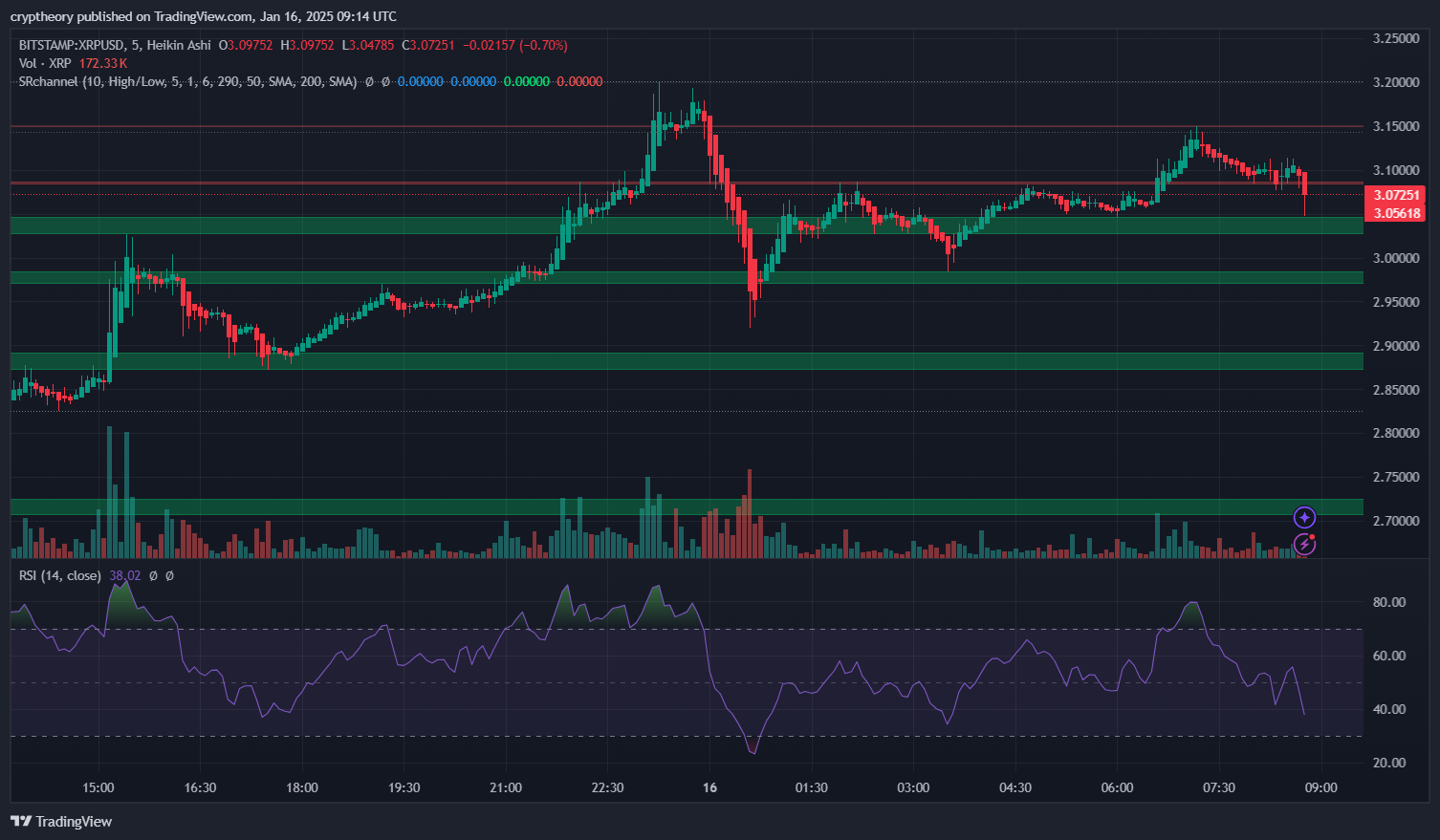Click the 22:30 time axis label
The width and height of the screenshot is (1440, 840).
click(x=607, y=787)
